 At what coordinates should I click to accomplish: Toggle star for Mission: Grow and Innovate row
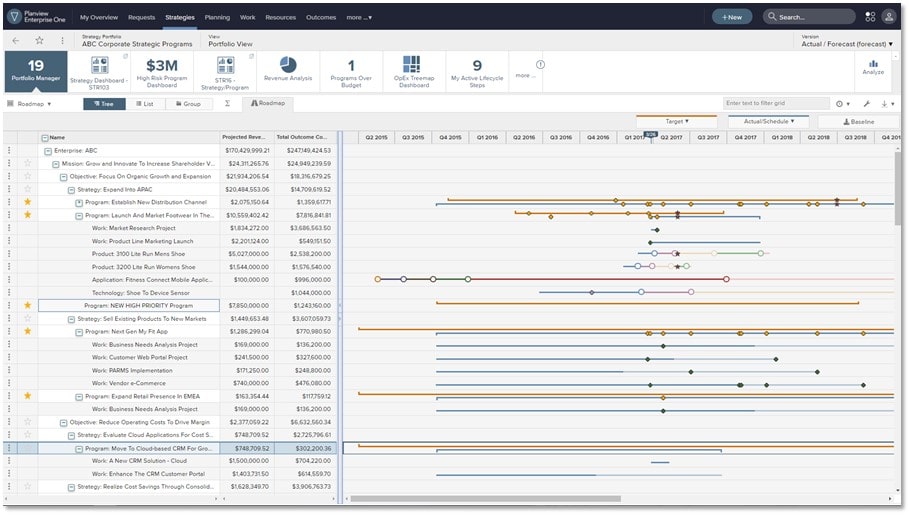click(x=27, y=163)
